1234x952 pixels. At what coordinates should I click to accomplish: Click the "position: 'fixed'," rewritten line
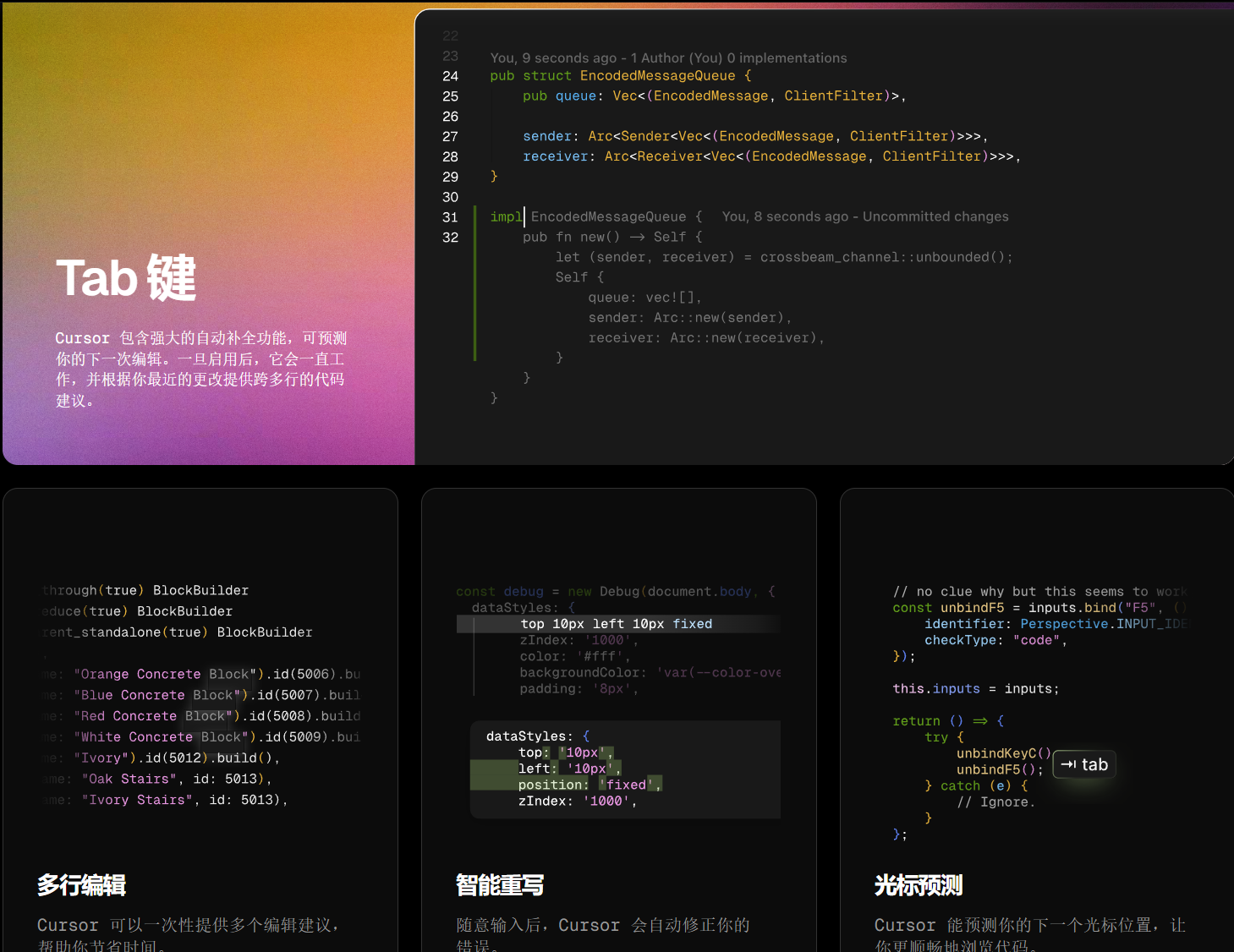[590, 785]
